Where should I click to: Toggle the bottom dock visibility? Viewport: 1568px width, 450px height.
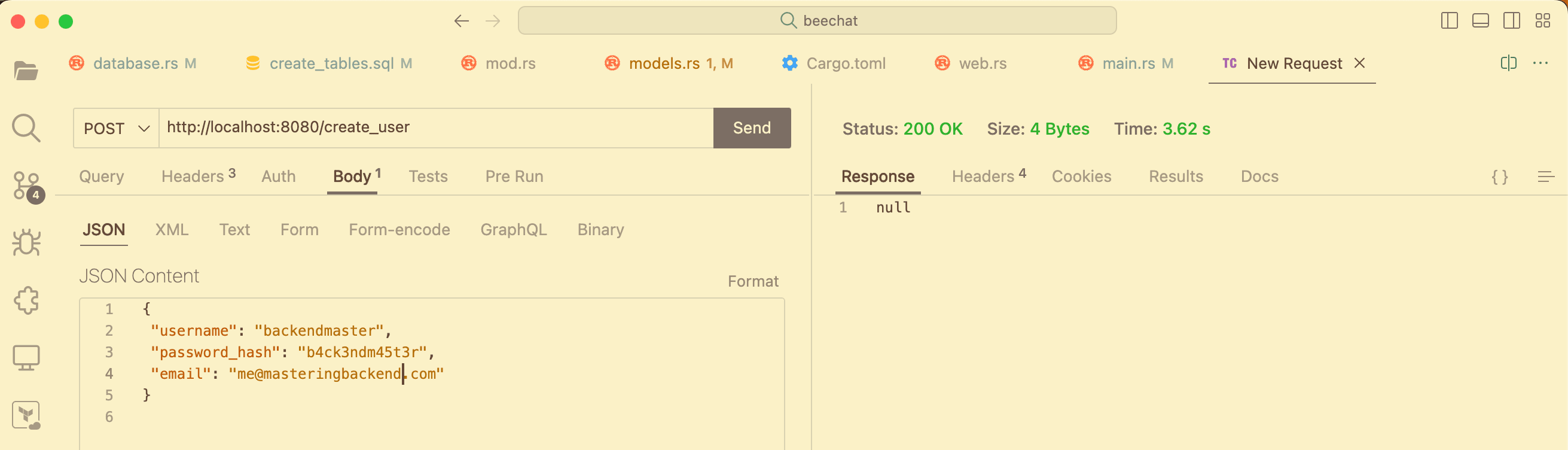click(x=1480, y=20)
